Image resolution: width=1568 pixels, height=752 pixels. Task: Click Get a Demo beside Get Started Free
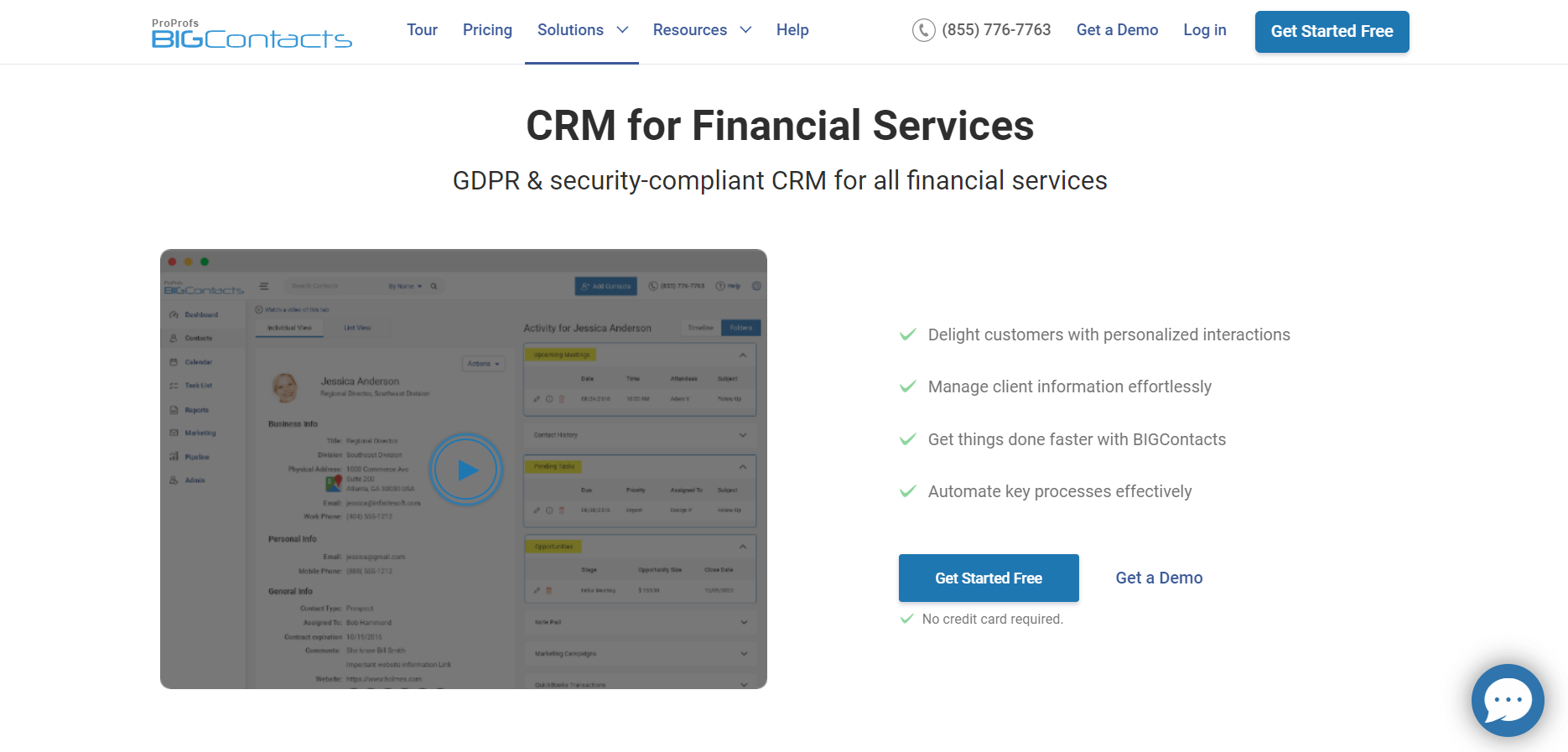click(x=1159, y=578)
